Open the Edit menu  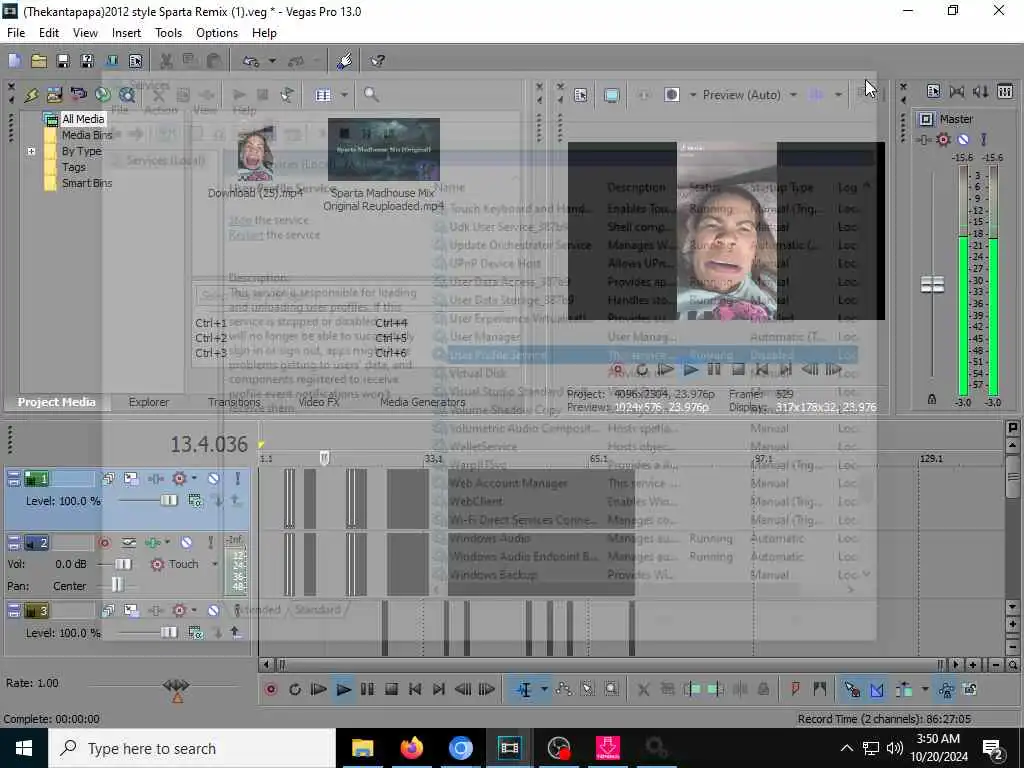[x=48, y=33]
